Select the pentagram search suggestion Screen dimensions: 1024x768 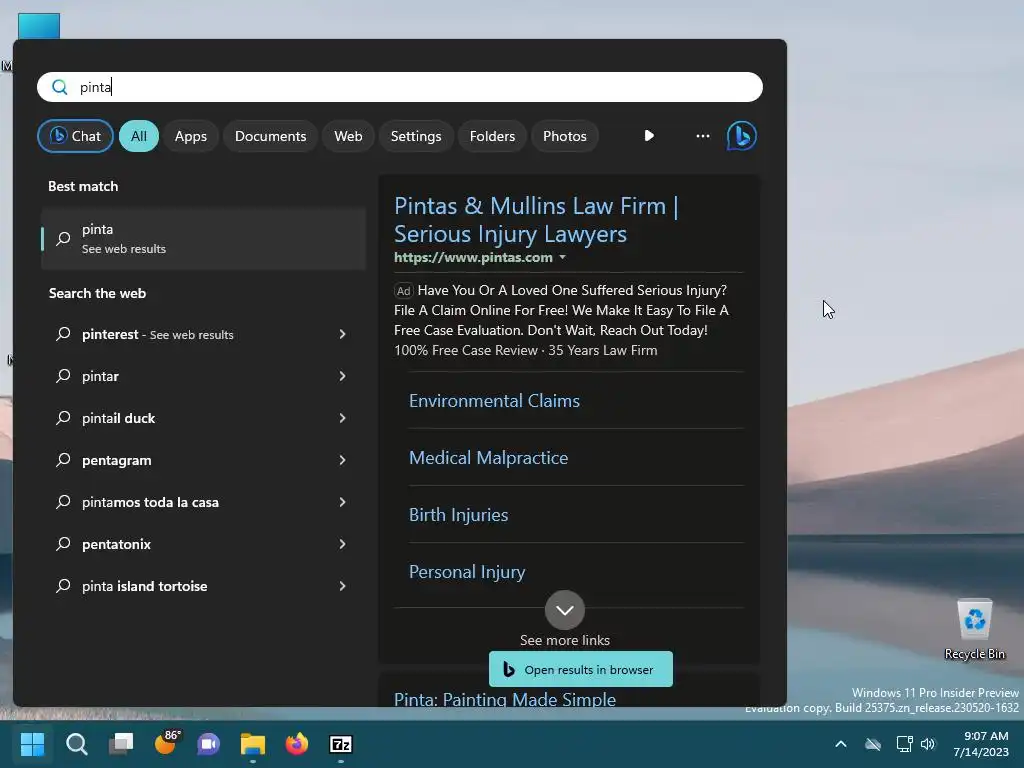(203, 460)
